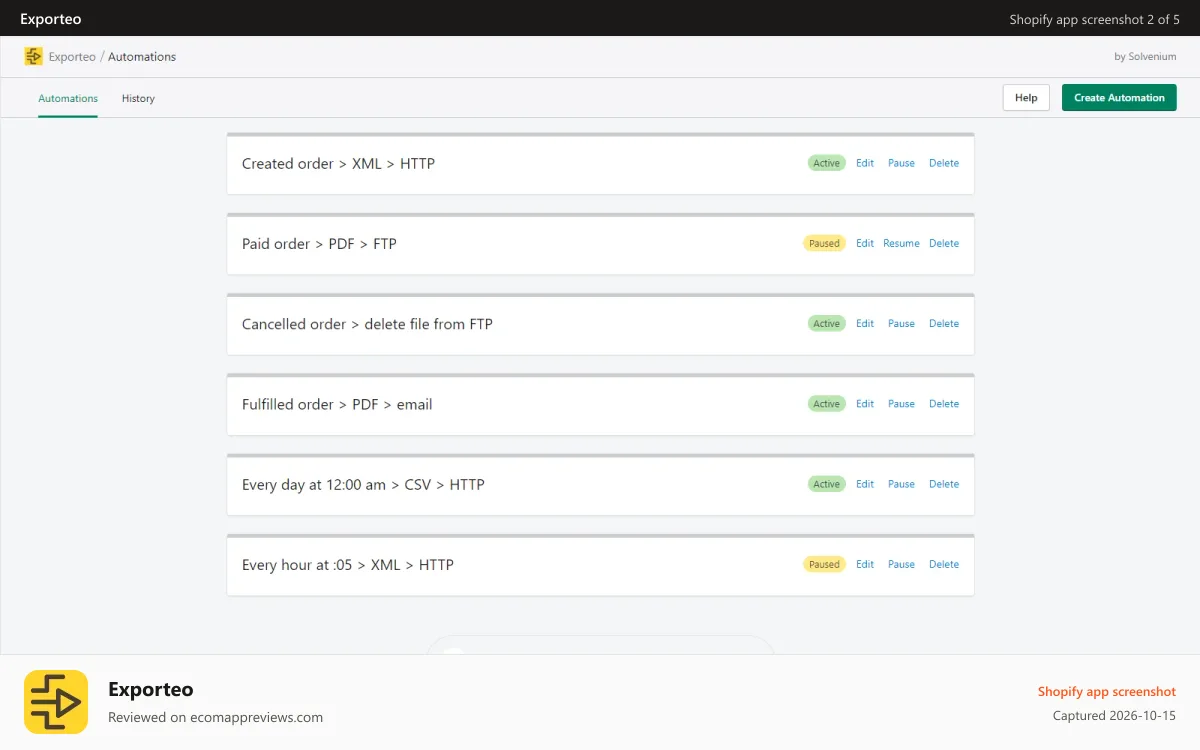Pause the Cancelled order automation

point(901,323)
